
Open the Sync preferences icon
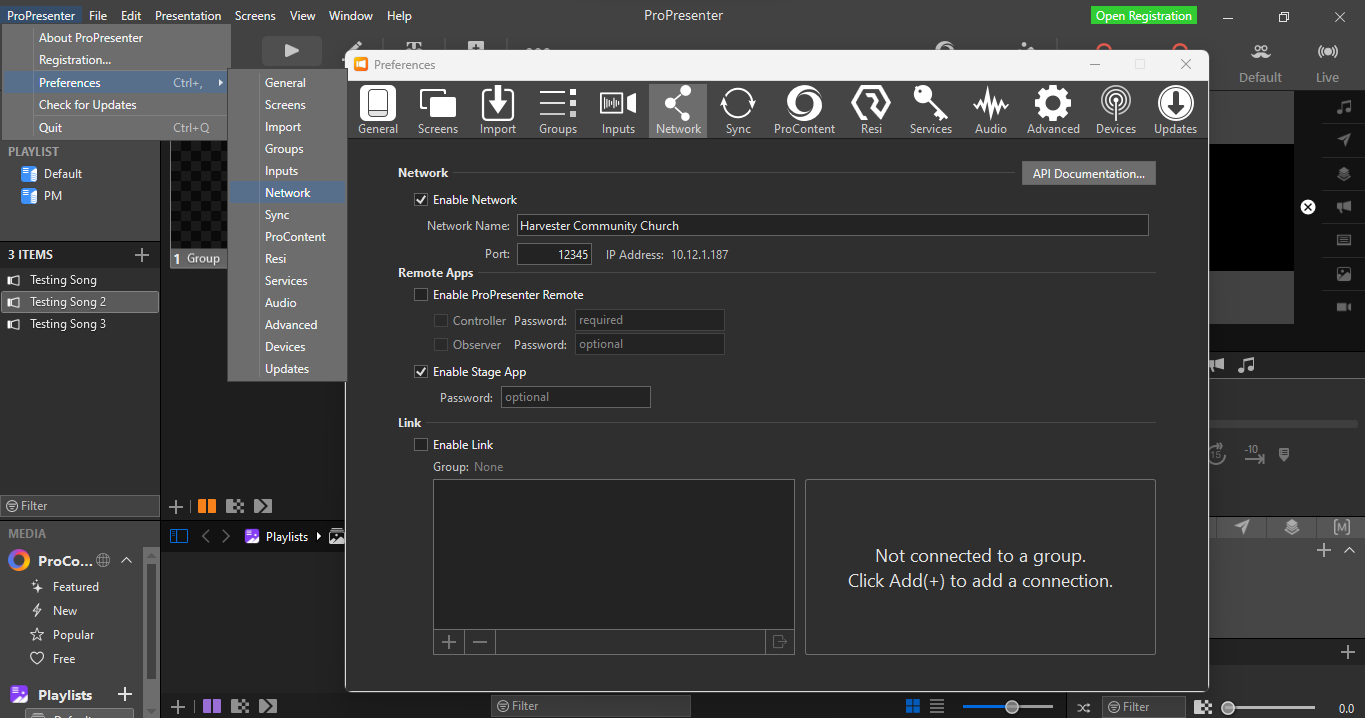[x=738, y=110]
